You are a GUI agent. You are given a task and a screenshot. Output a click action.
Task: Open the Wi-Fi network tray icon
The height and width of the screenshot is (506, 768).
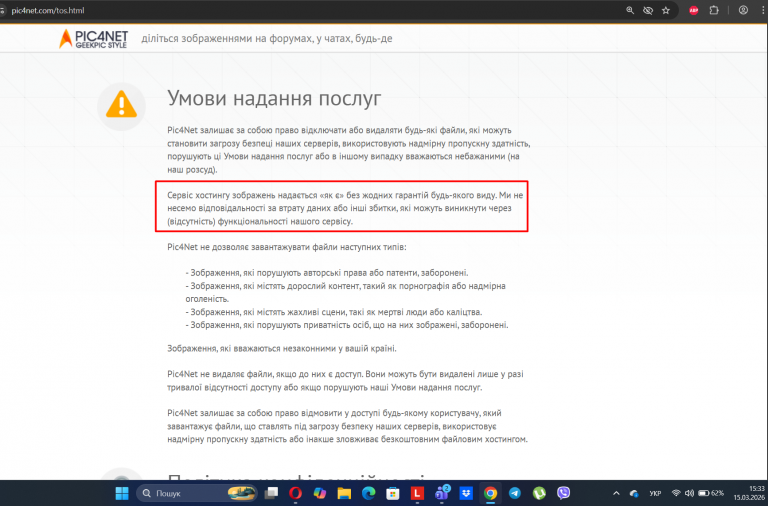point(676,493)
